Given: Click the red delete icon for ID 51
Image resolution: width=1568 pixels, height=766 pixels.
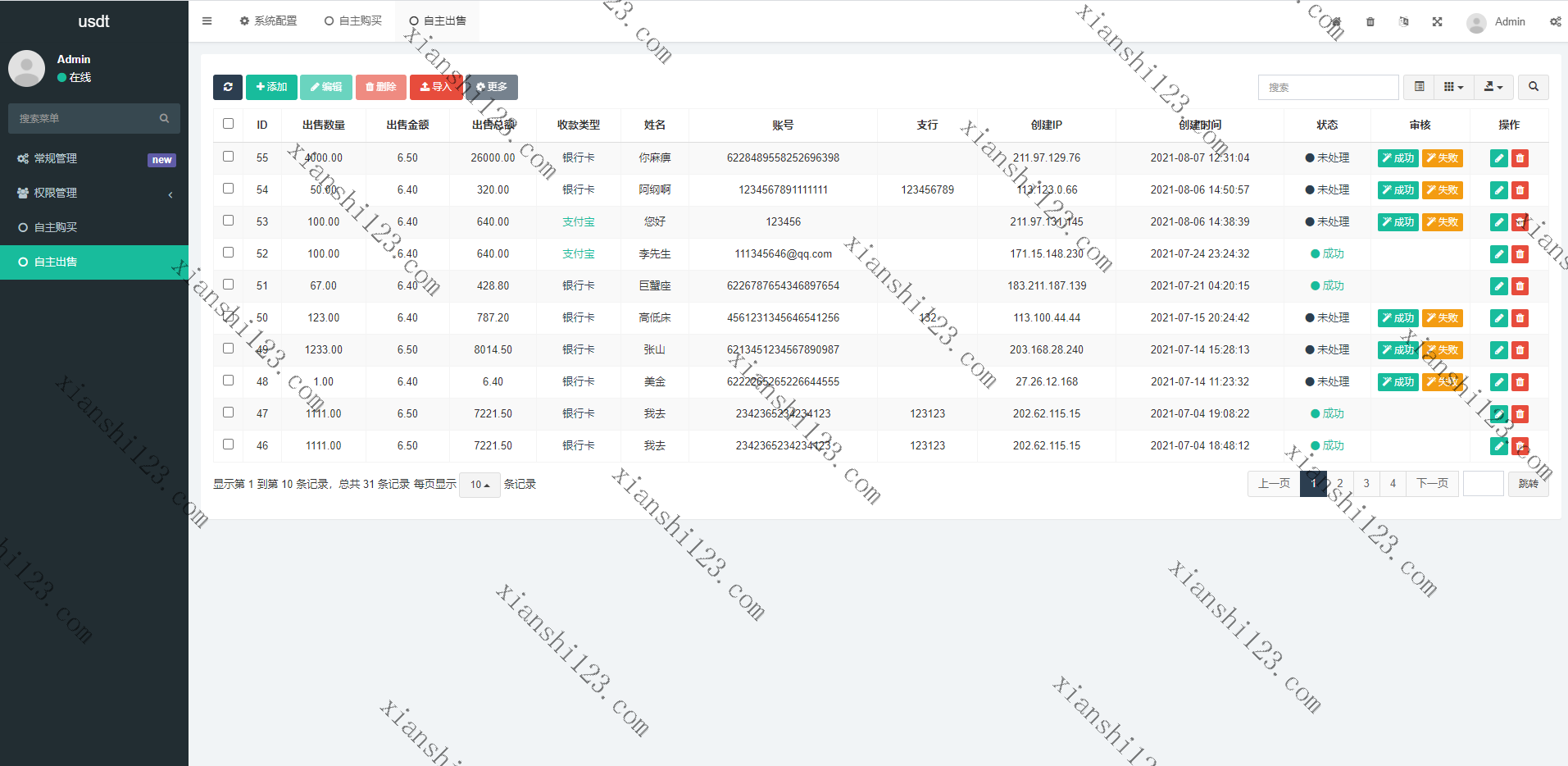Looking at the screenshot, I should [1520, 286].
